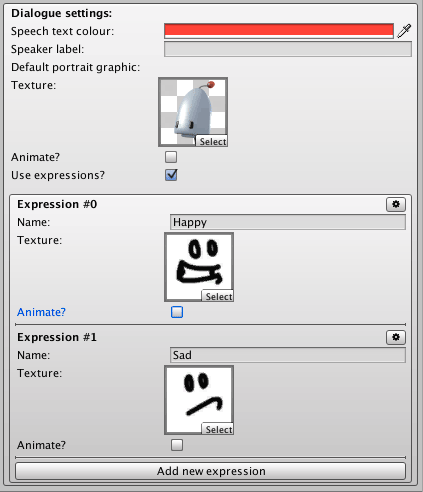Screen dimensions: 423x492
Task: Click Select on Happy expression texture
Action: pos(218,296)
